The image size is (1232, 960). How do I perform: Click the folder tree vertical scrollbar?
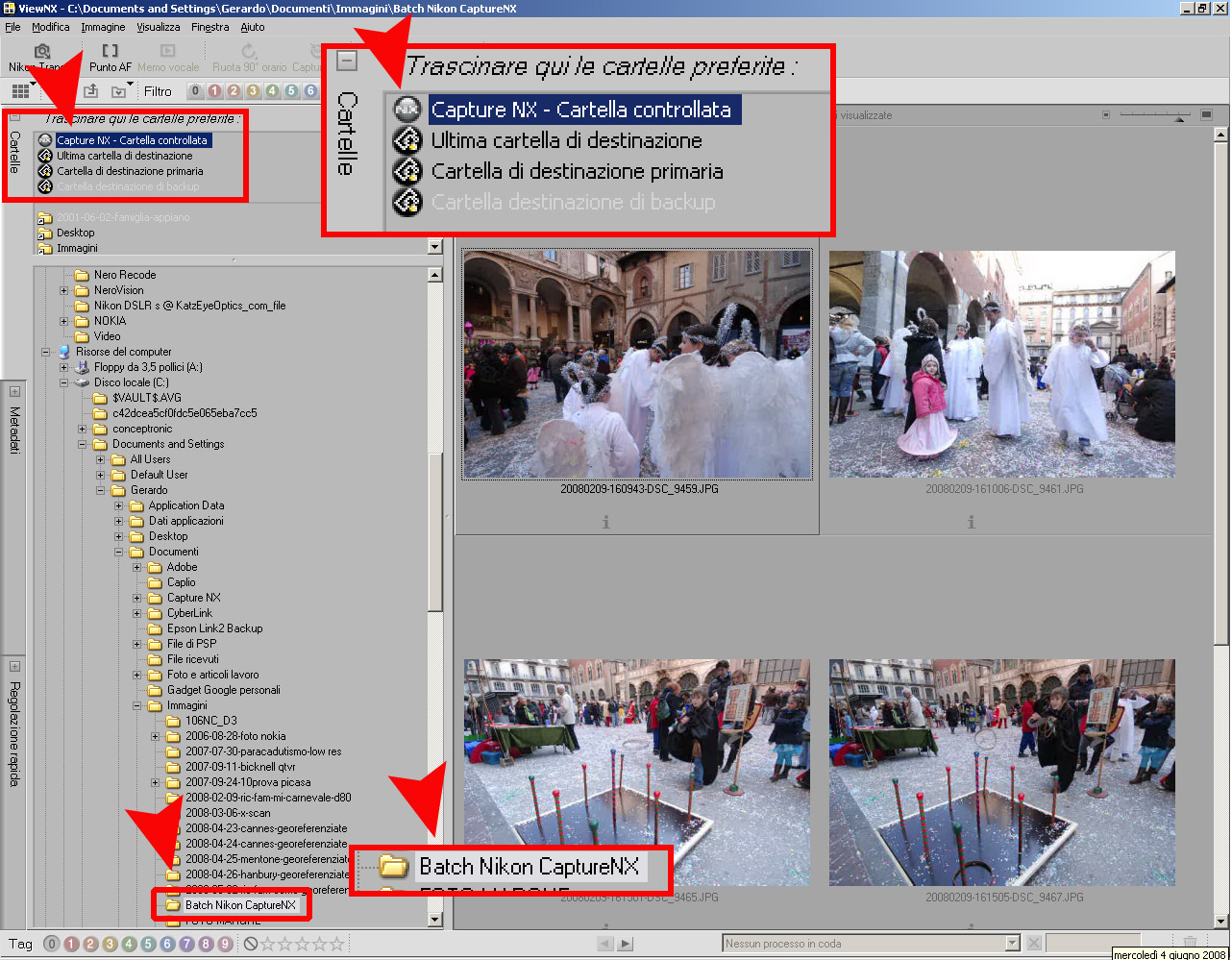click(x=435, y=596)
